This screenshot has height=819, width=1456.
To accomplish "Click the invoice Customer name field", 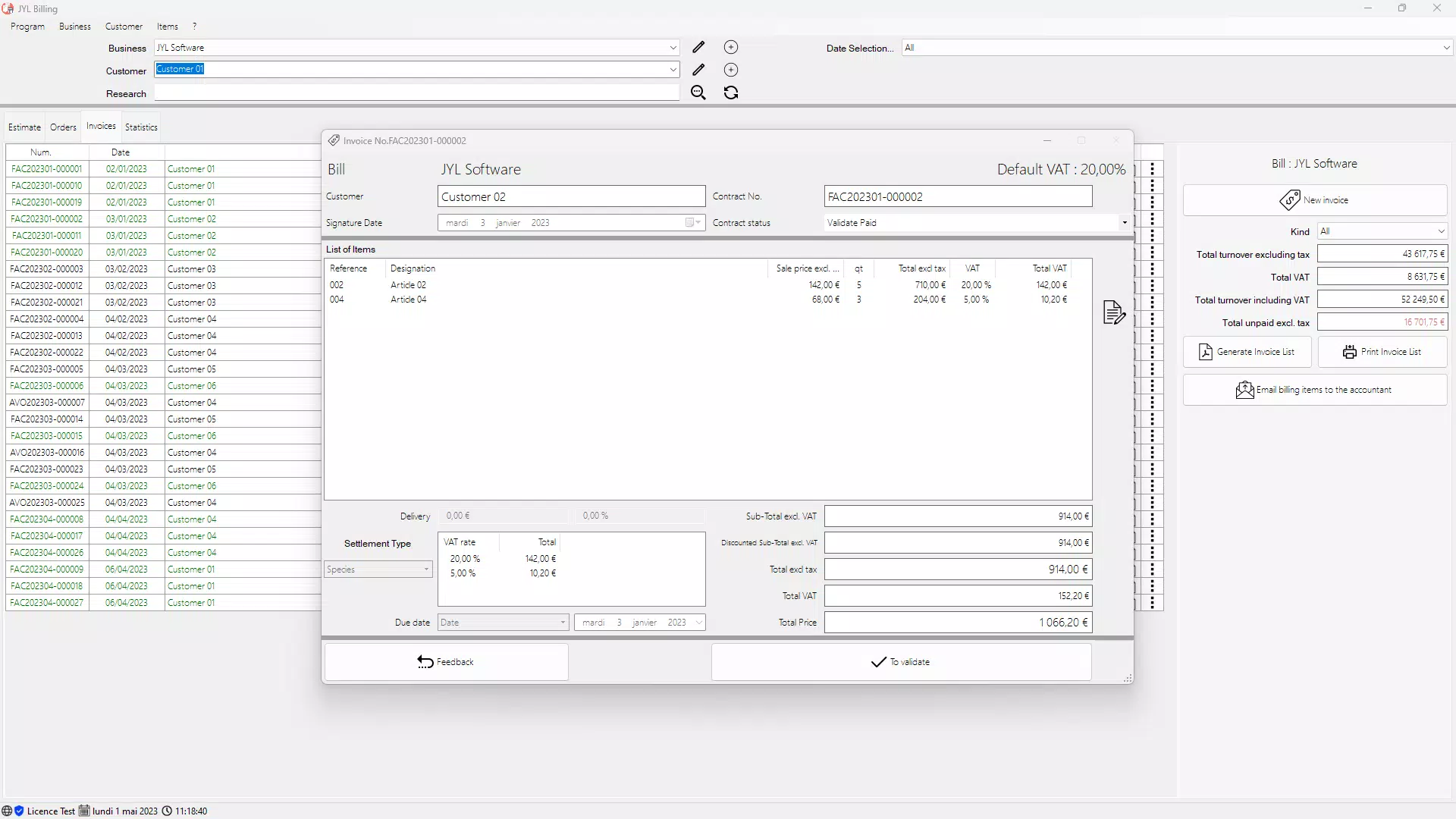I will (572, 196).
